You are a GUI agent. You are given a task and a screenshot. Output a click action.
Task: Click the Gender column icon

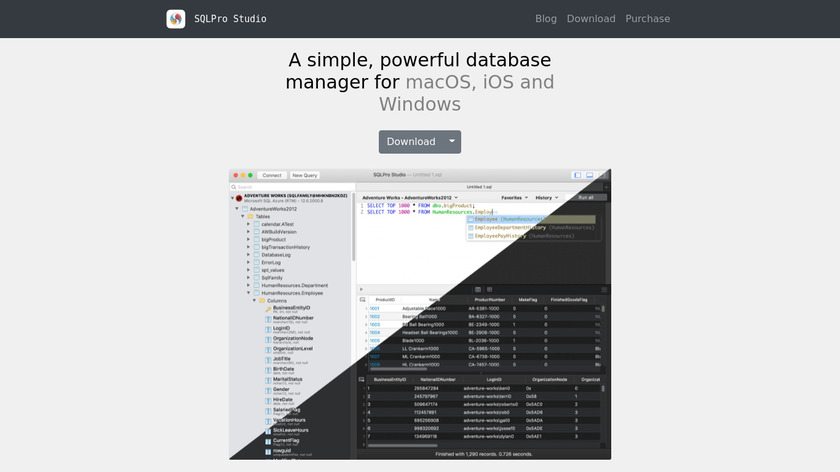(268, 391)
